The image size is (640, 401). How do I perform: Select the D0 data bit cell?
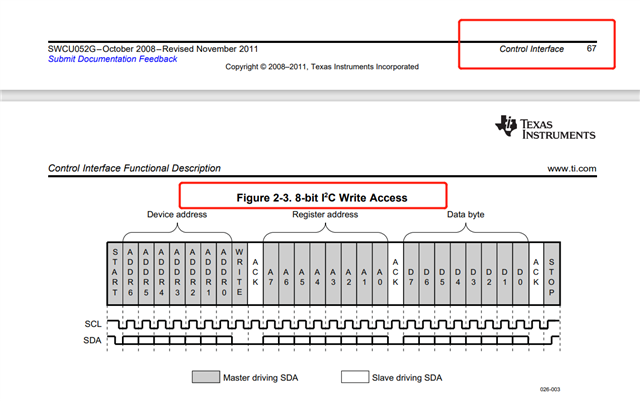(520, 273)
